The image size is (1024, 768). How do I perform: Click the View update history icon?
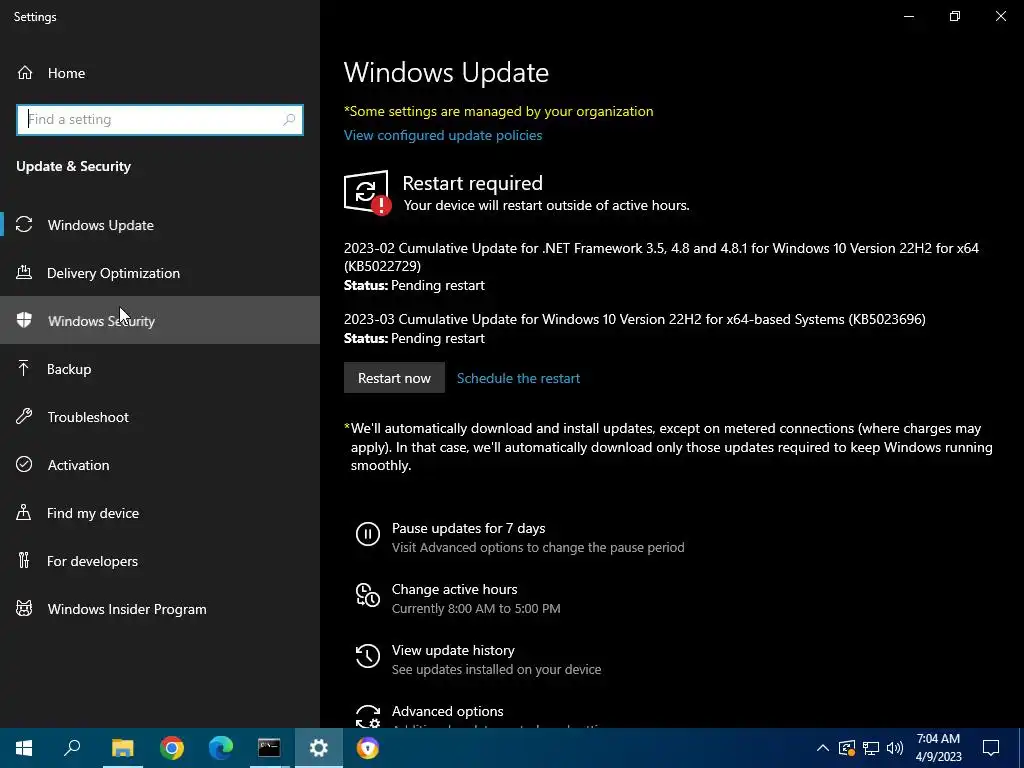coord(368,656)
